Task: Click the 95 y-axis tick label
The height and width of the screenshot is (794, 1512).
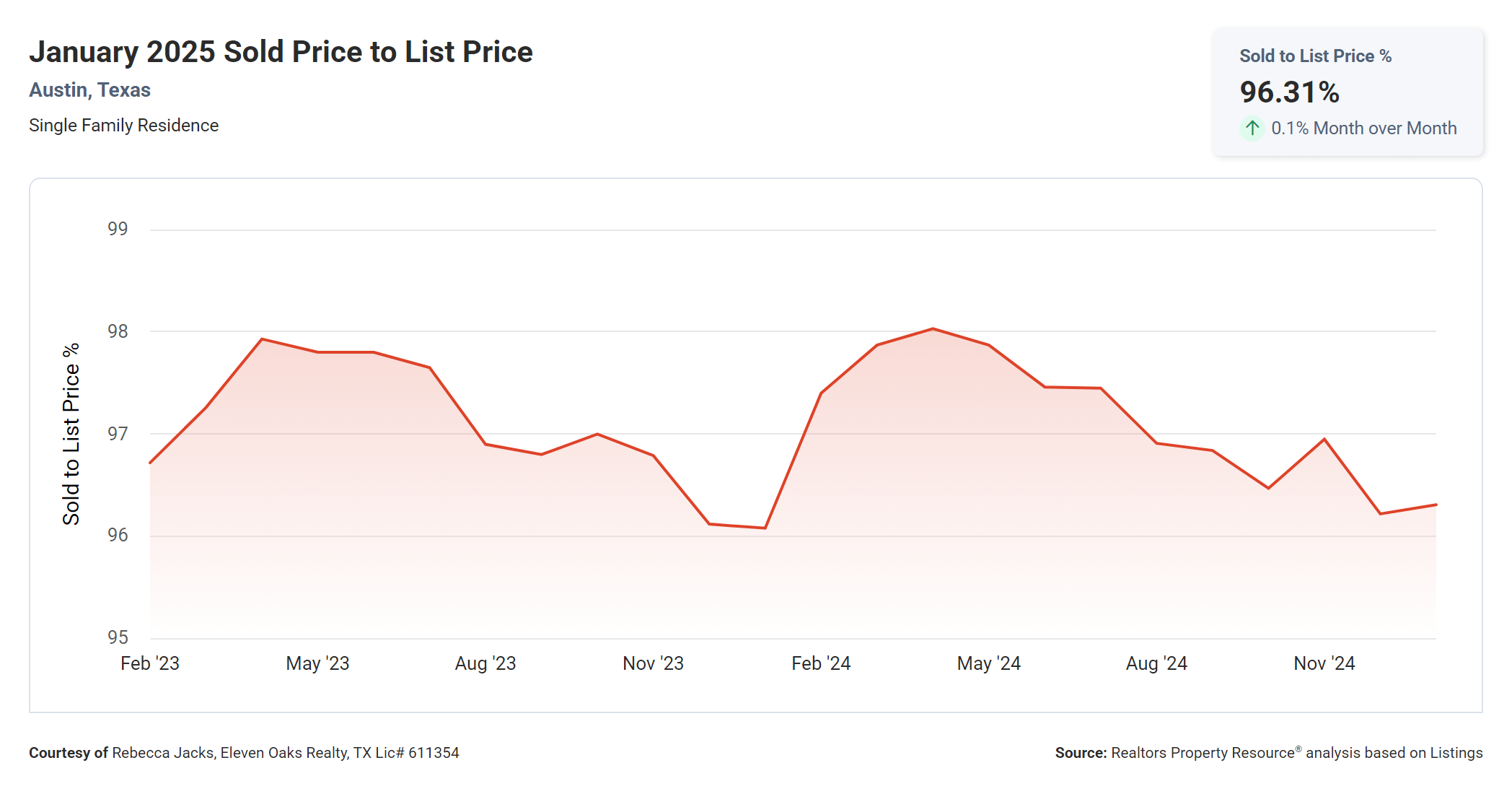Action: pos(118,637)
